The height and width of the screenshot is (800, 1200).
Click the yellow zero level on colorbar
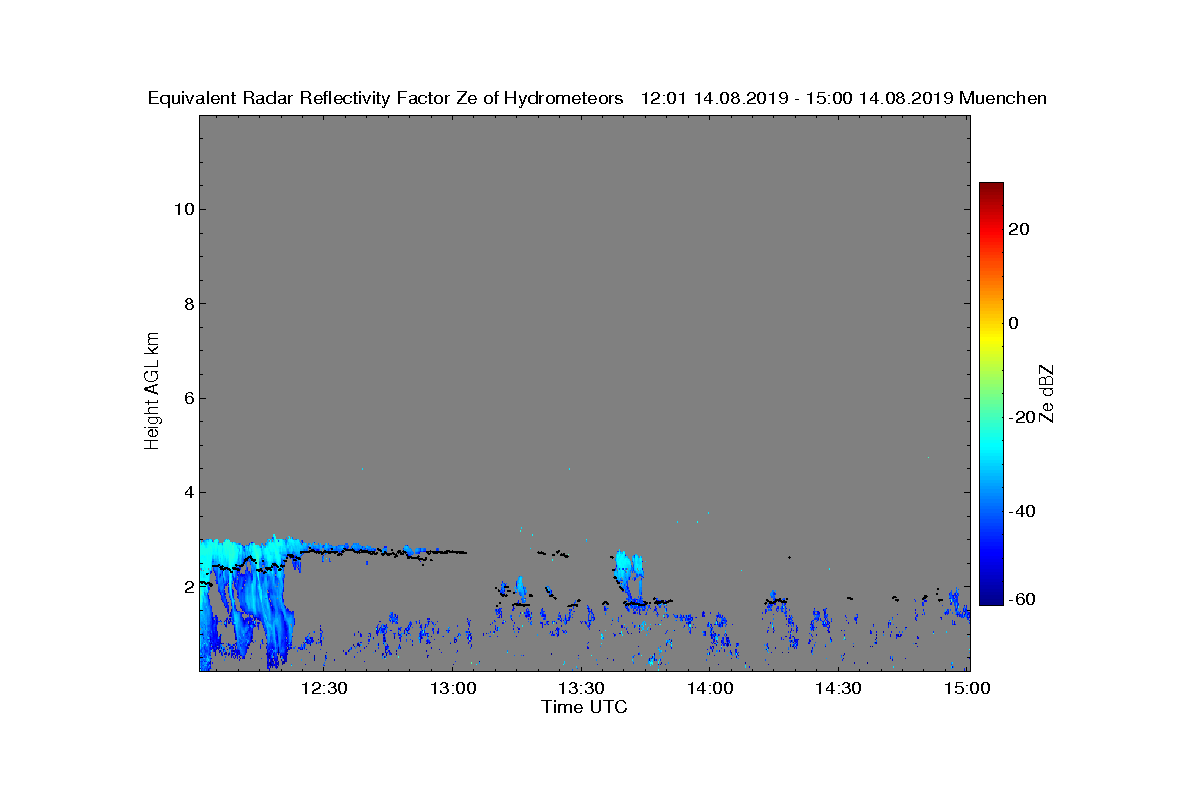(991, 323)
